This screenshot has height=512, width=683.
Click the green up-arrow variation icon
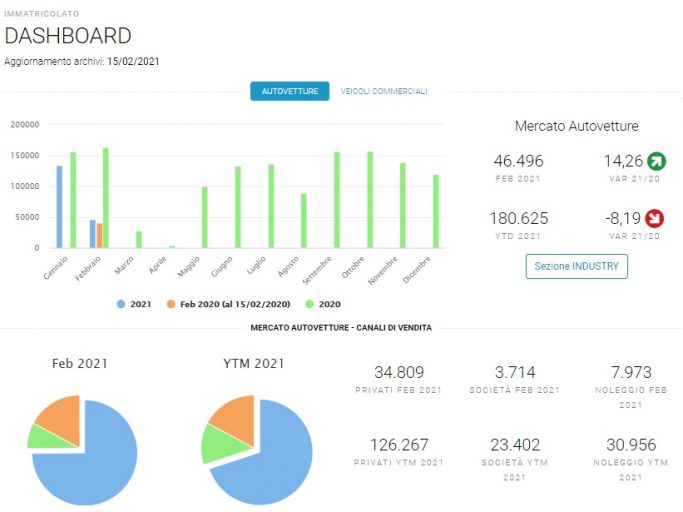pos(656,161)
